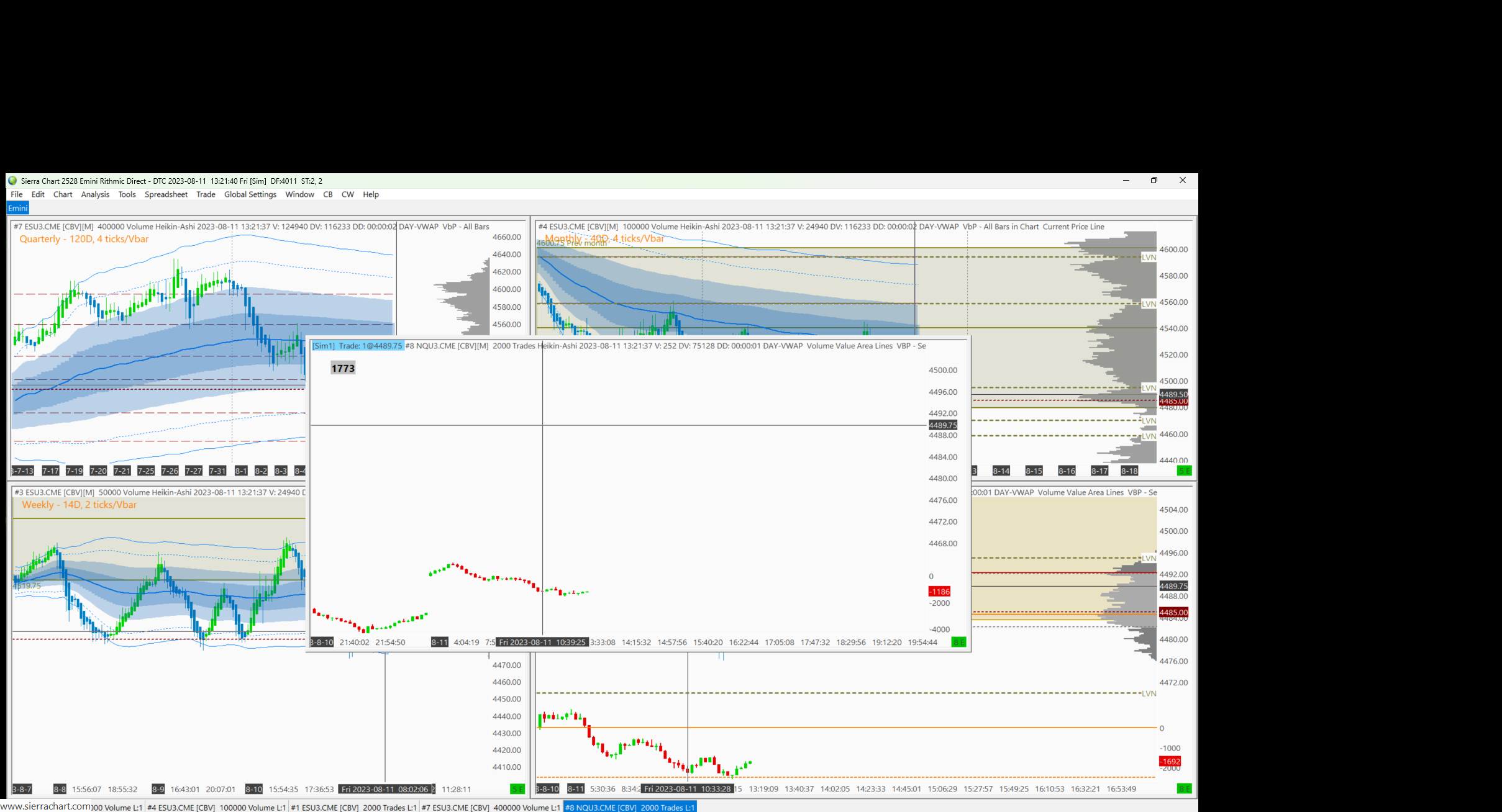Restore down the Sierra Chart window
Screen dimensions: 1502x812
coord(1154,181)
